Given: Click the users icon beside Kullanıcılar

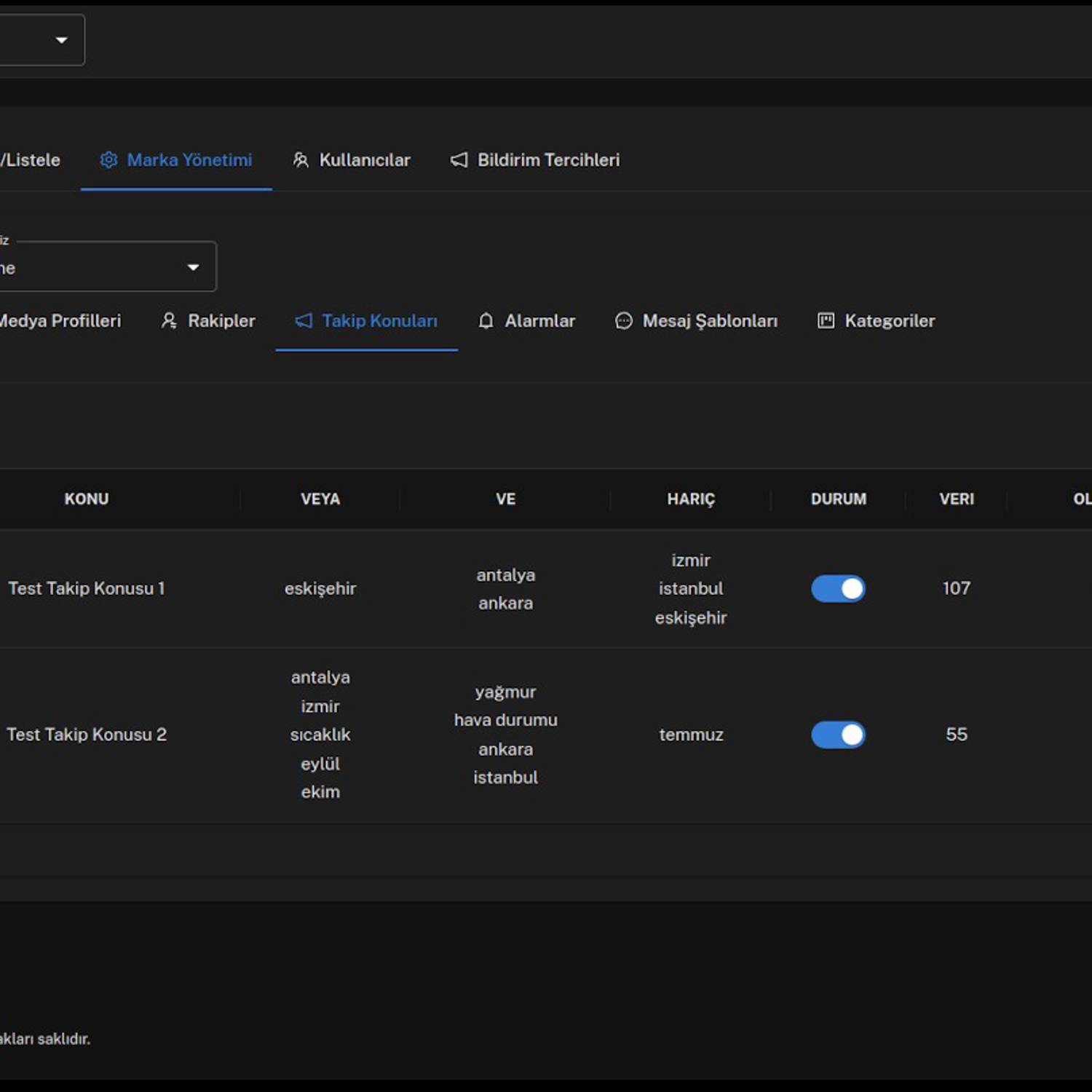Looking at the screenshot, I should pyautogui.click(x=301, y=160).
